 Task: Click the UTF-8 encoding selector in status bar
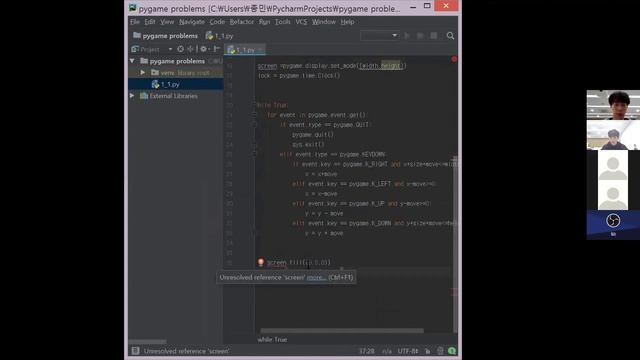pyautogui.click(x=408, y=351)
